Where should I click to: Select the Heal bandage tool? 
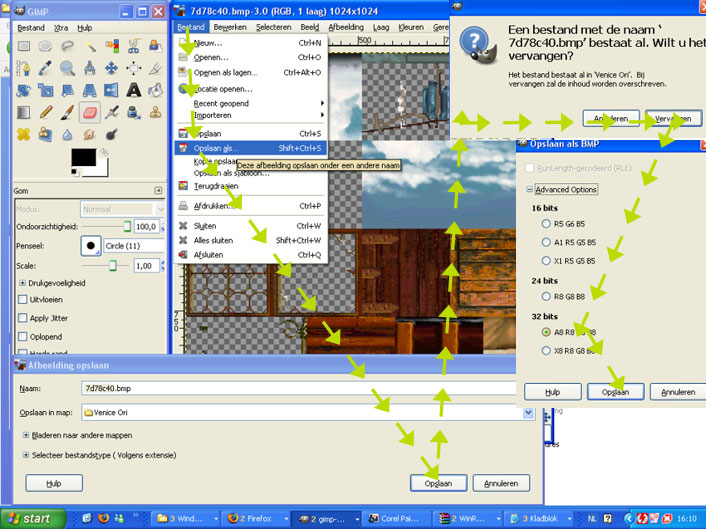coord(23,134)
